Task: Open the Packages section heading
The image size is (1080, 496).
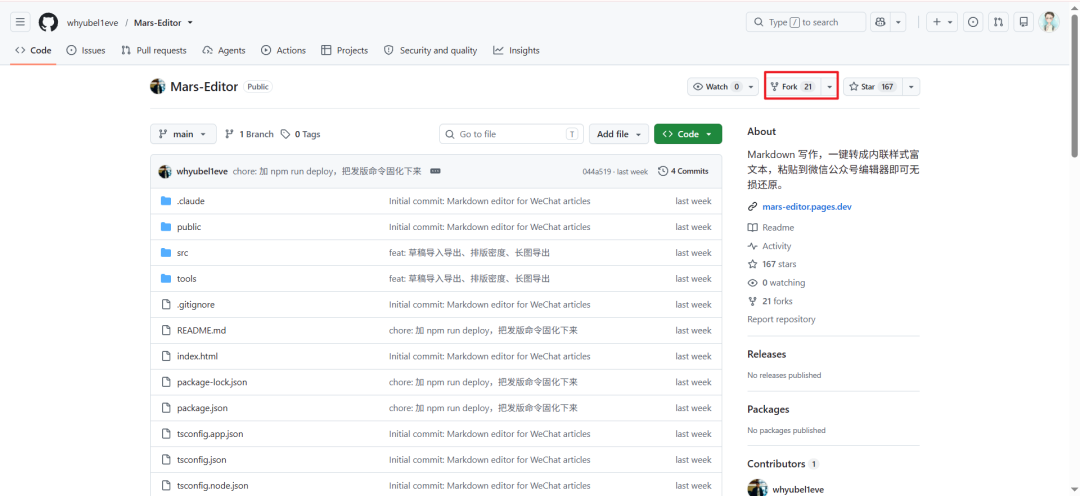Action: 768,409
